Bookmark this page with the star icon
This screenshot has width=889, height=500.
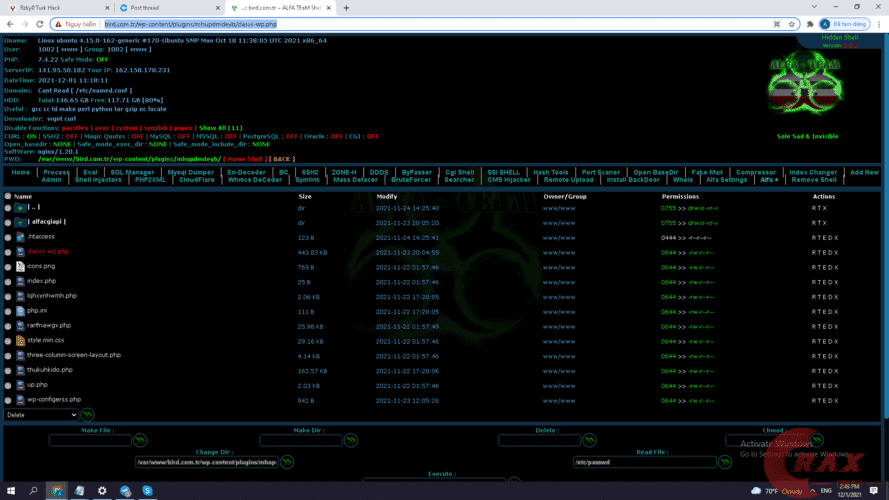coord(792,24)
